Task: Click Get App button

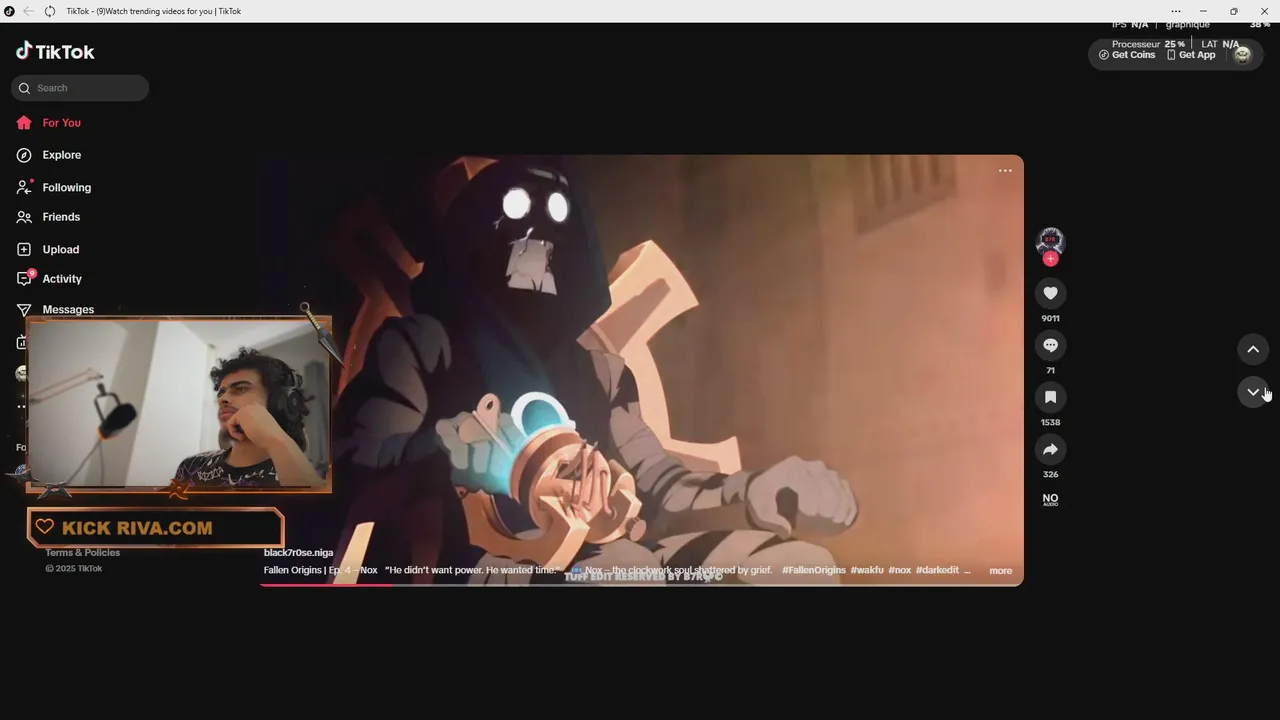Action: click(x=1191, y=55)
